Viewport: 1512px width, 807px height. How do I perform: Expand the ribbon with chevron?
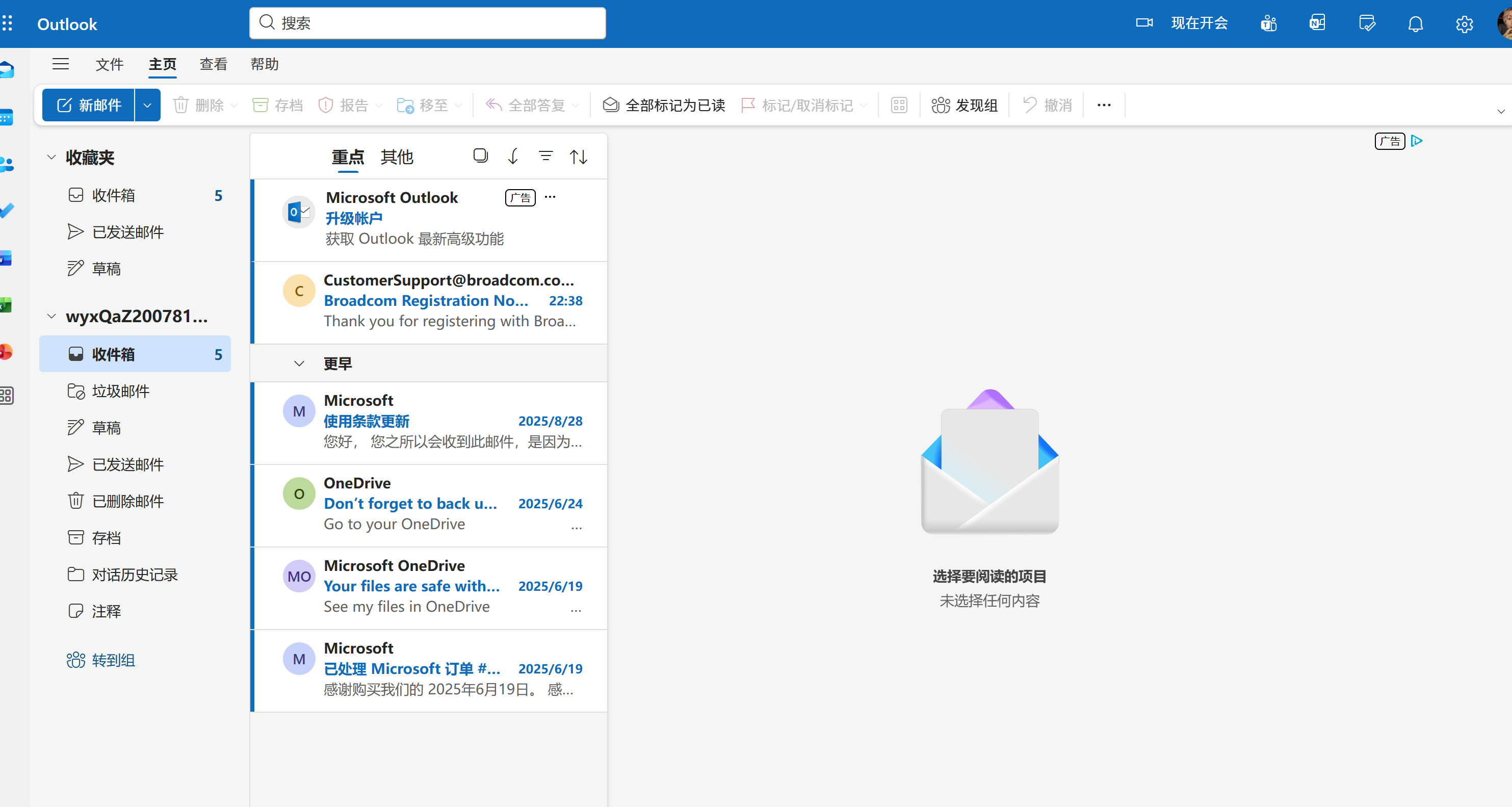coord(1501,112)
